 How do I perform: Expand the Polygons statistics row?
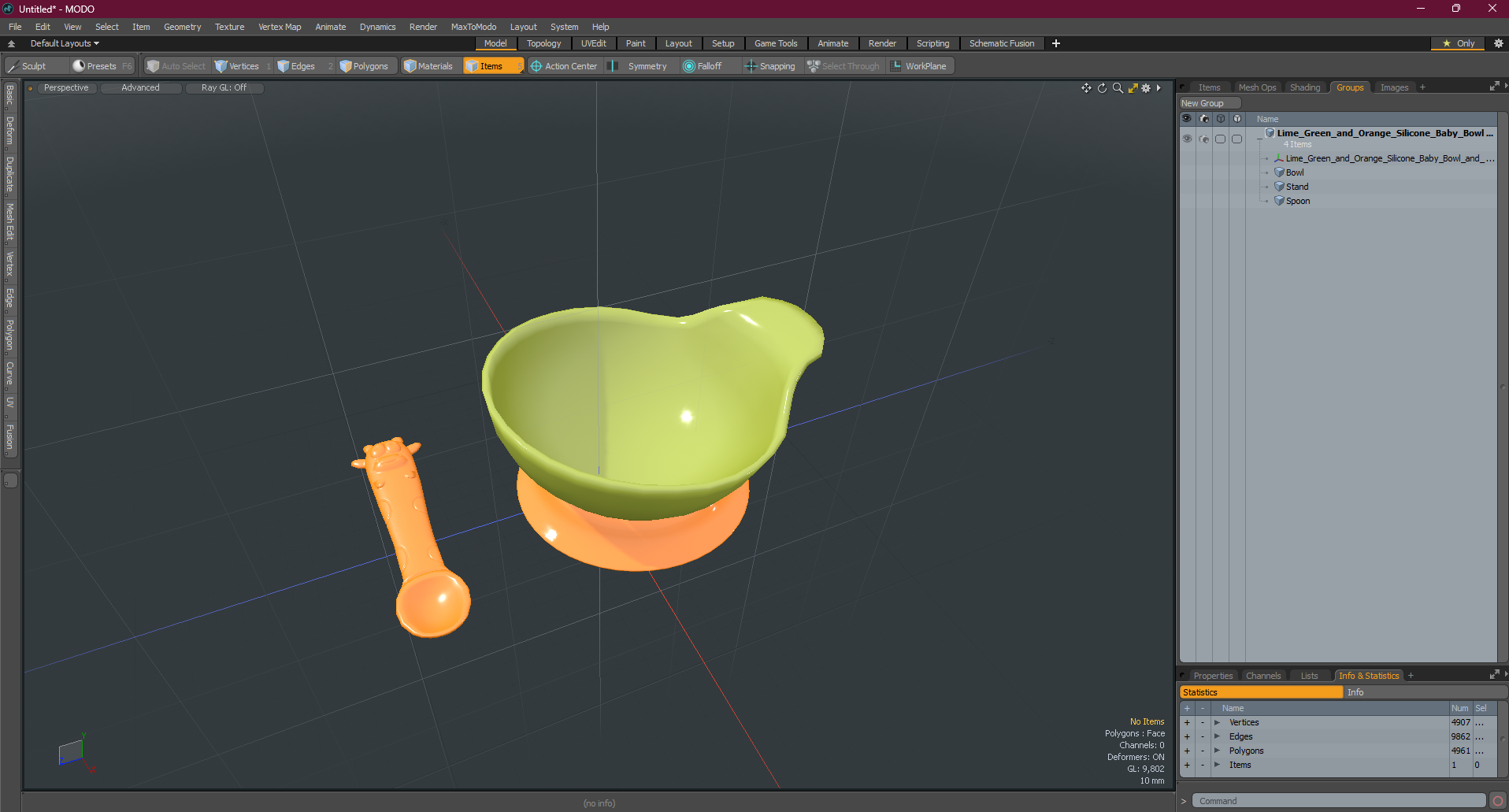point(1217,751)
